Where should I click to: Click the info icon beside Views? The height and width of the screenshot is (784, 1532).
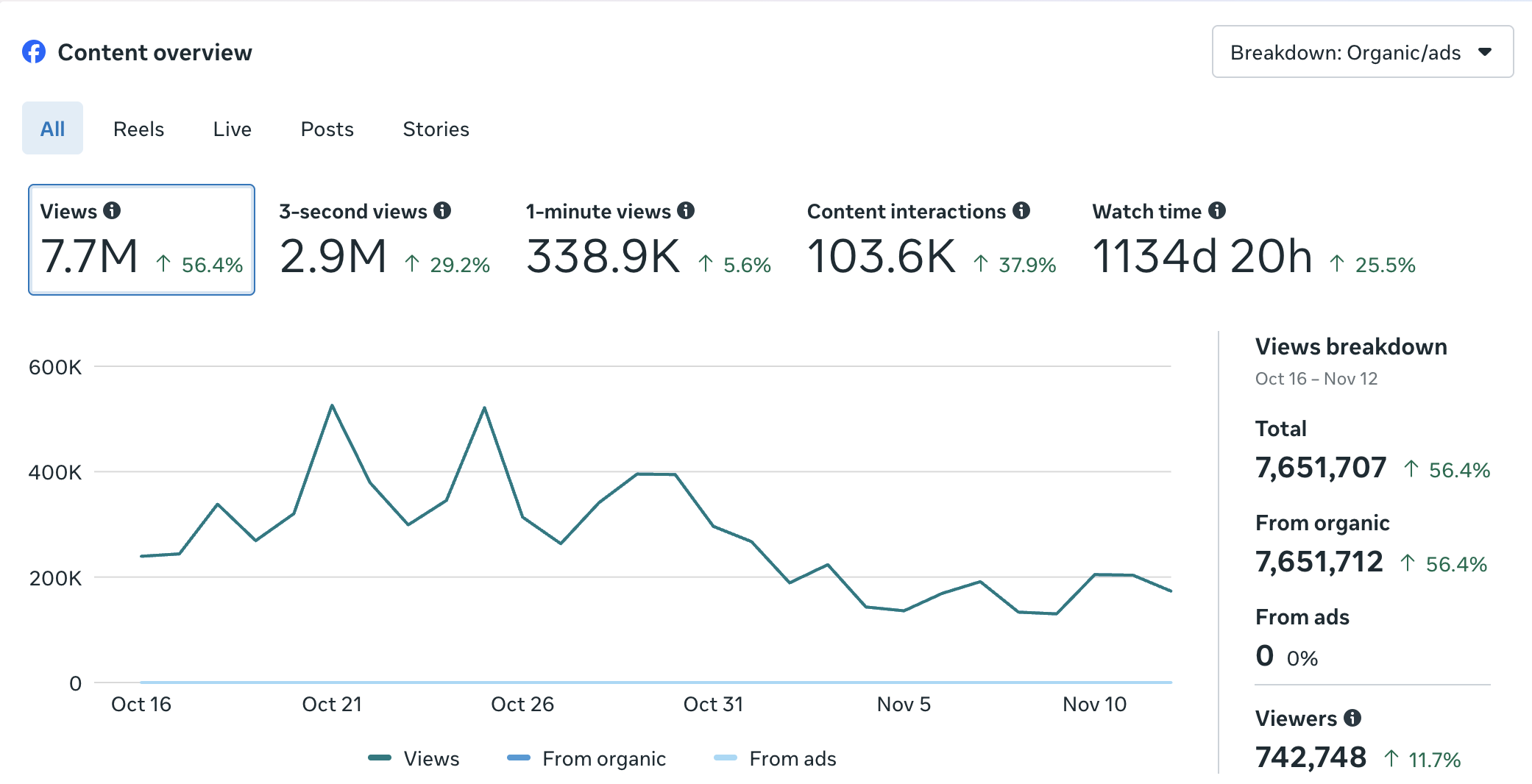[x=112, y=211]
